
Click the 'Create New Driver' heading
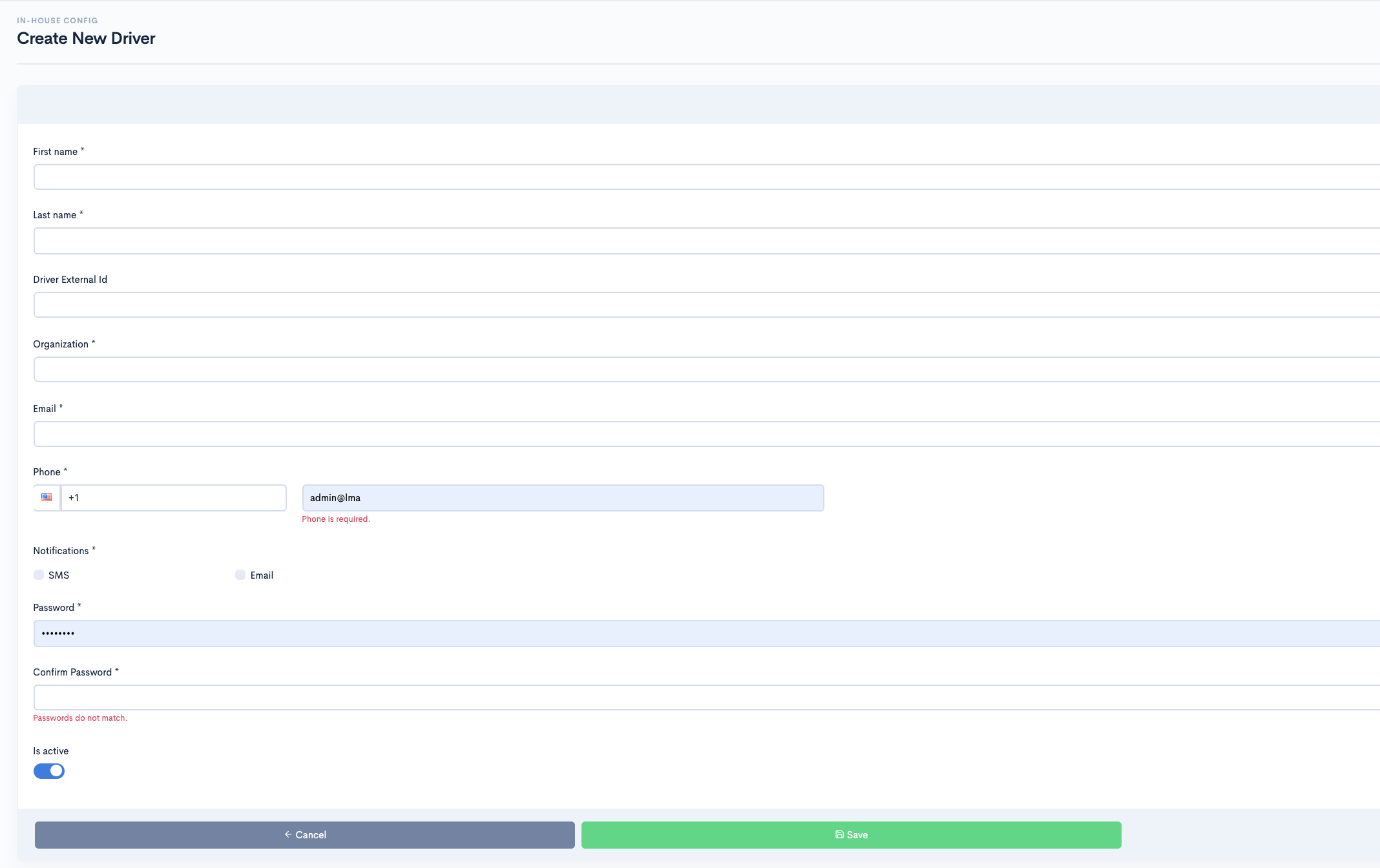point(86,38)
